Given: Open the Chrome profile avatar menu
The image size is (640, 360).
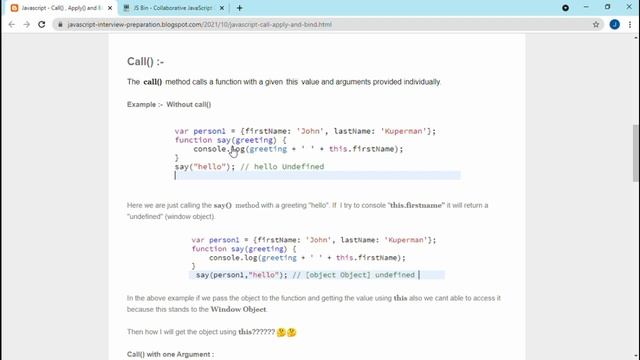Looking at the screenshot, I should click(614, 24).
